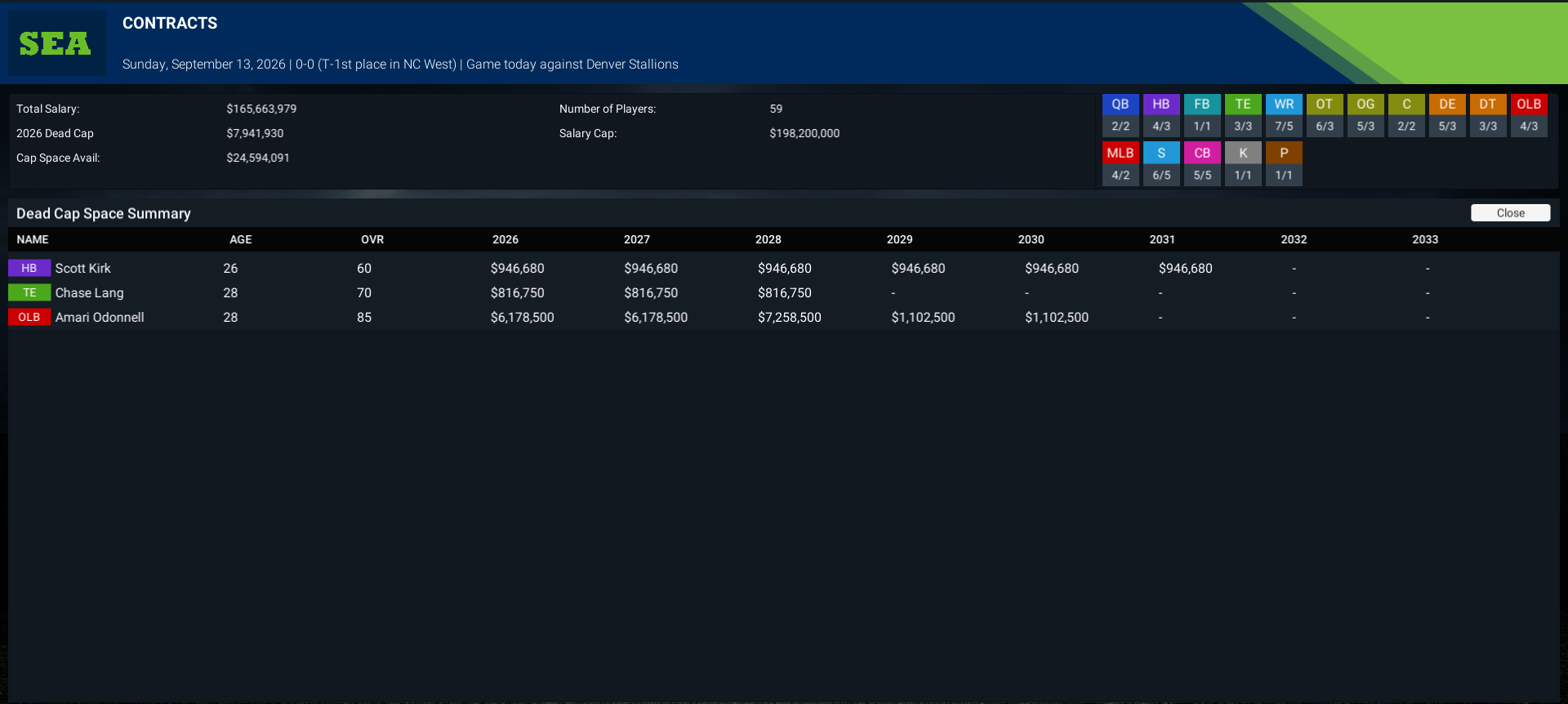Click the S safety position badge
This screenshot has width=1568, height=704.
(x=1161, y=154)
